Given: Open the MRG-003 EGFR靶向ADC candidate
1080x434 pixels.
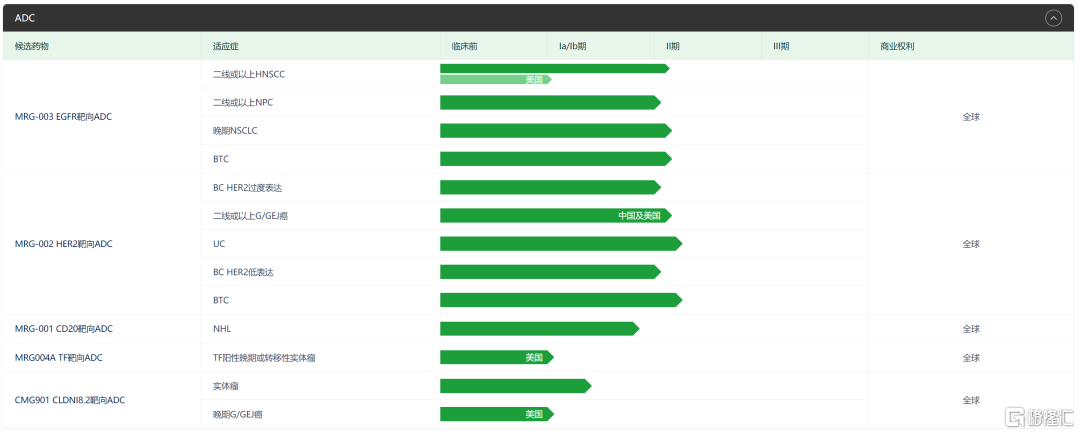Looking at the screenshot, I should (63, 117).
